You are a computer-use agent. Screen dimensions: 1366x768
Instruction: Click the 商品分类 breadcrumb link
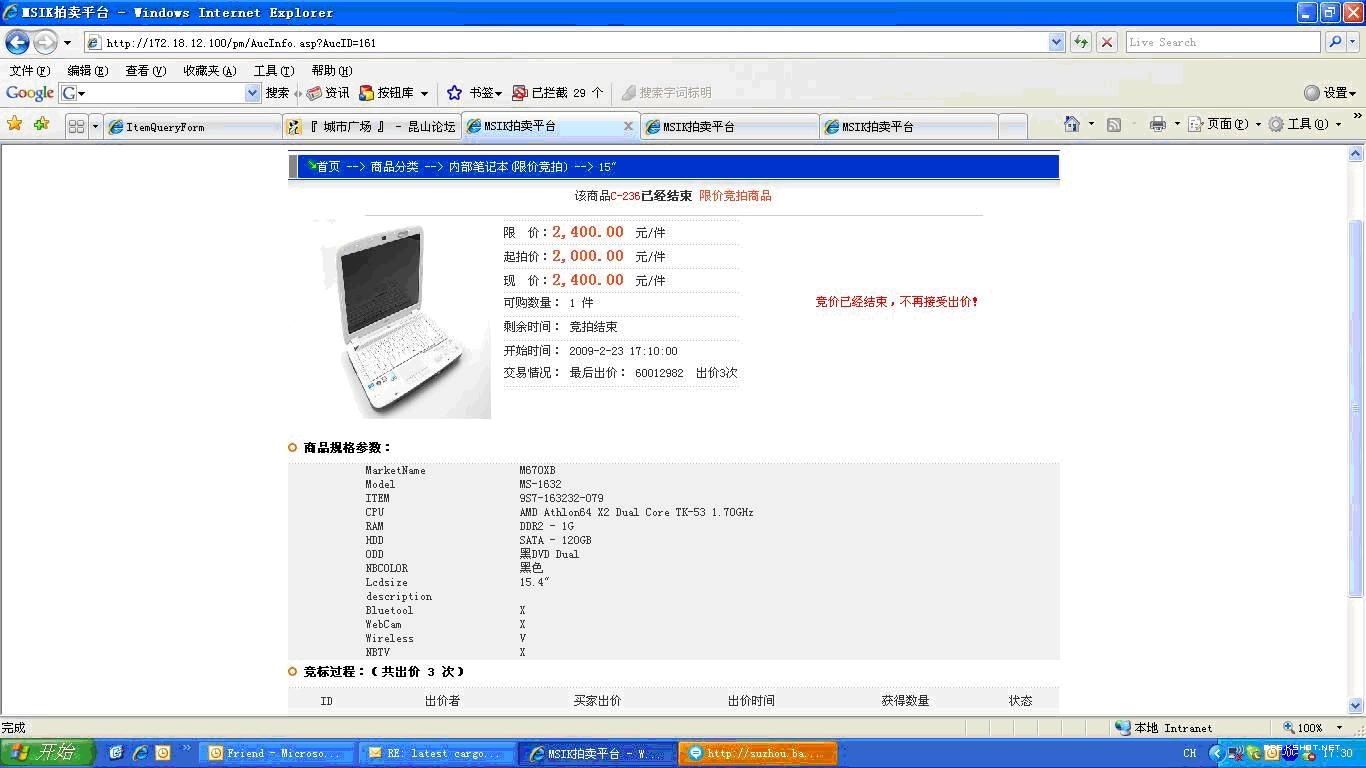click(394, 167)
